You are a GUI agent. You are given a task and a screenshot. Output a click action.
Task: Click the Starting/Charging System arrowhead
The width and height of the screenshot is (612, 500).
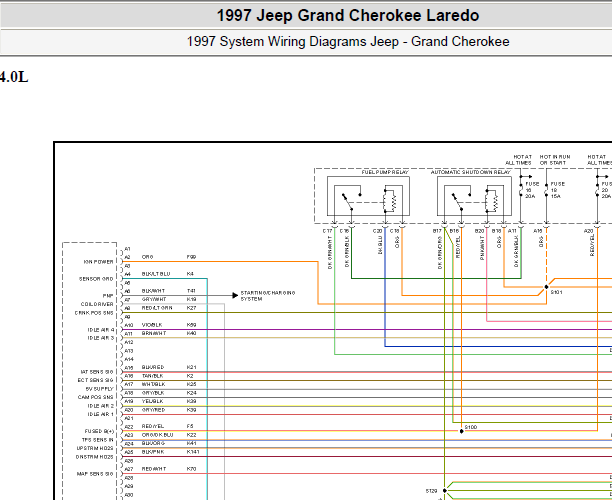click(x=235, y=295)
